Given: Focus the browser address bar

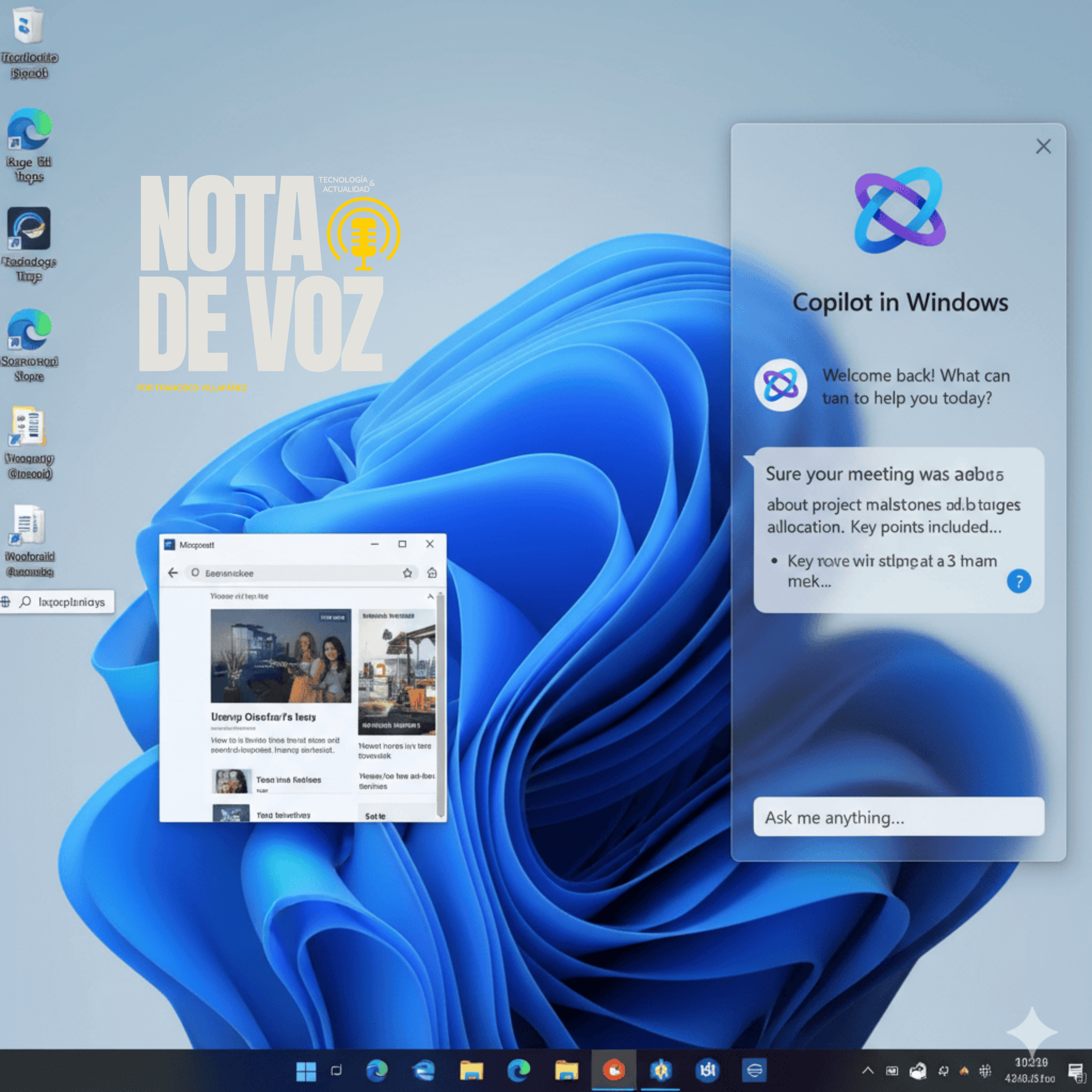Looking at the screenshot, I should pyautogui.click(x=294, y=573).
